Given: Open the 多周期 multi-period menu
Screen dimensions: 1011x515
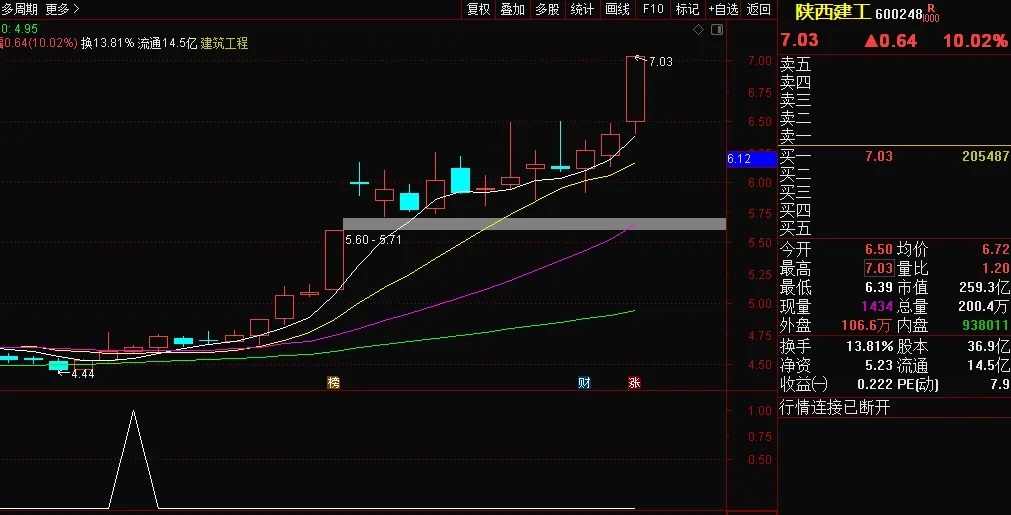Looking at the screenshot, I should coord(19,9).
